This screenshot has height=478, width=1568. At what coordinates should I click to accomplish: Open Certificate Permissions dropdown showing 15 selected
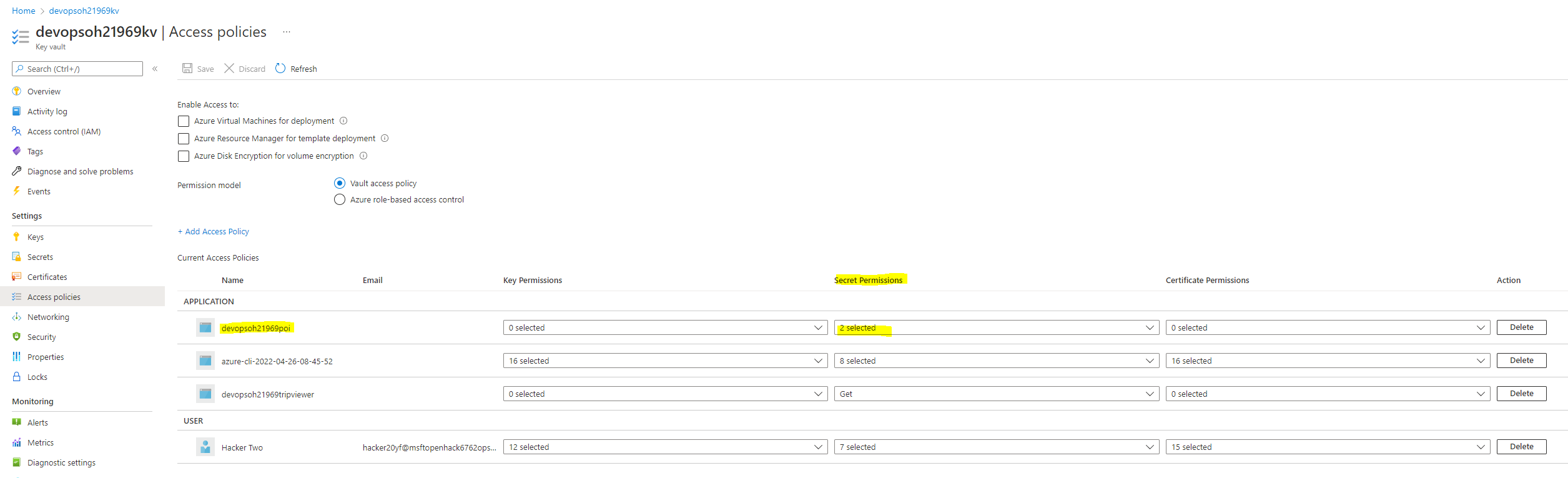coord(1328,447)
